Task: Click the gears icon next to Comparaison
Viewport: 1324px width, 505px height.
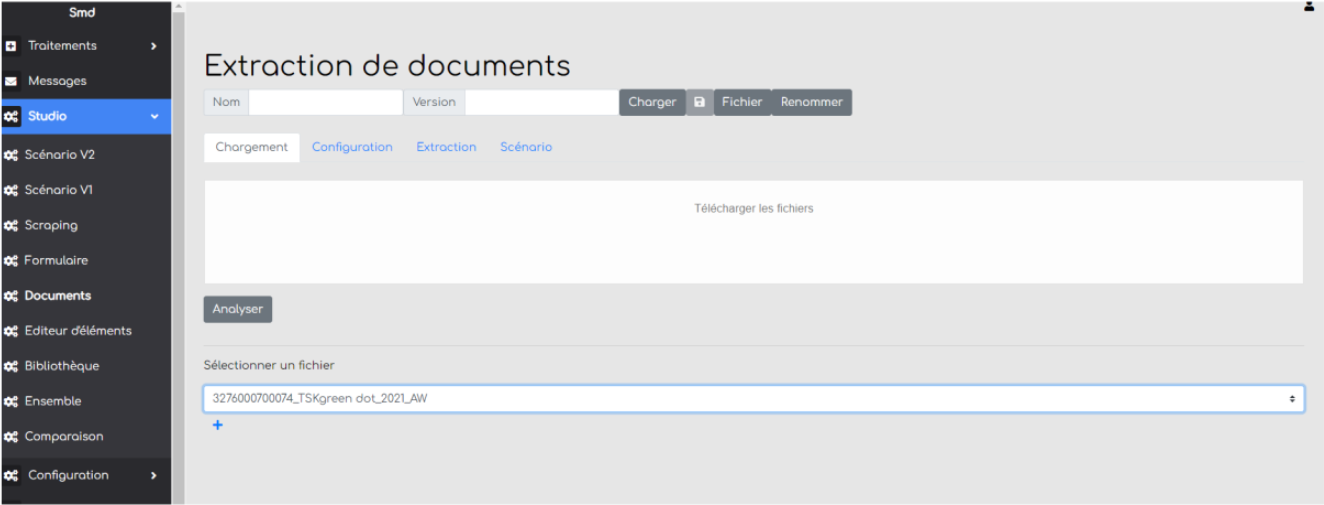Action: point(12,437)
